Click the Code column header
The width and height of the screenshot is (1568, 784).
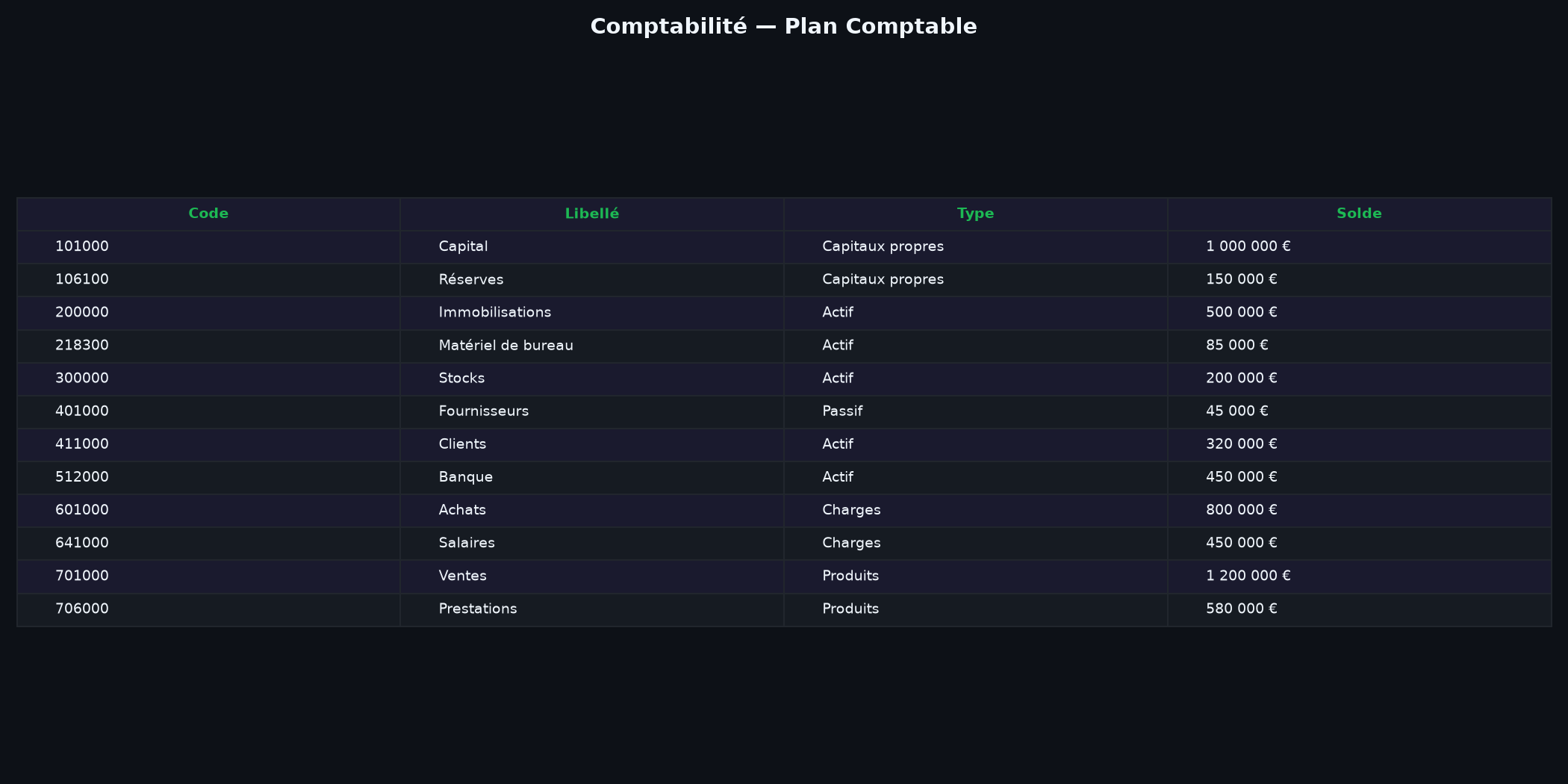(208, 214)
